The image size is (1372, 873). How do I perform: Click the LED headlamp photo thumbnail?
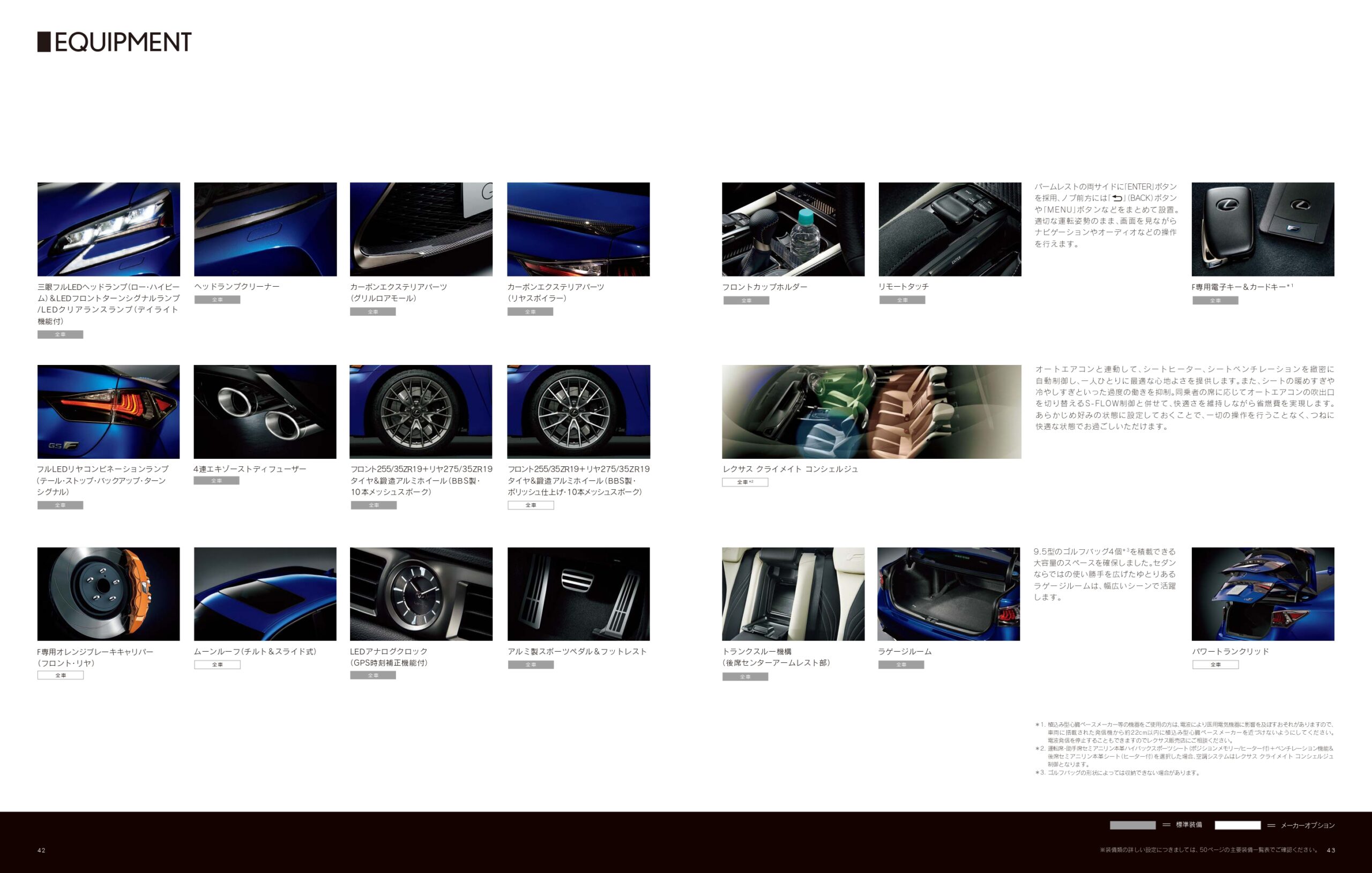pos(108,229)
